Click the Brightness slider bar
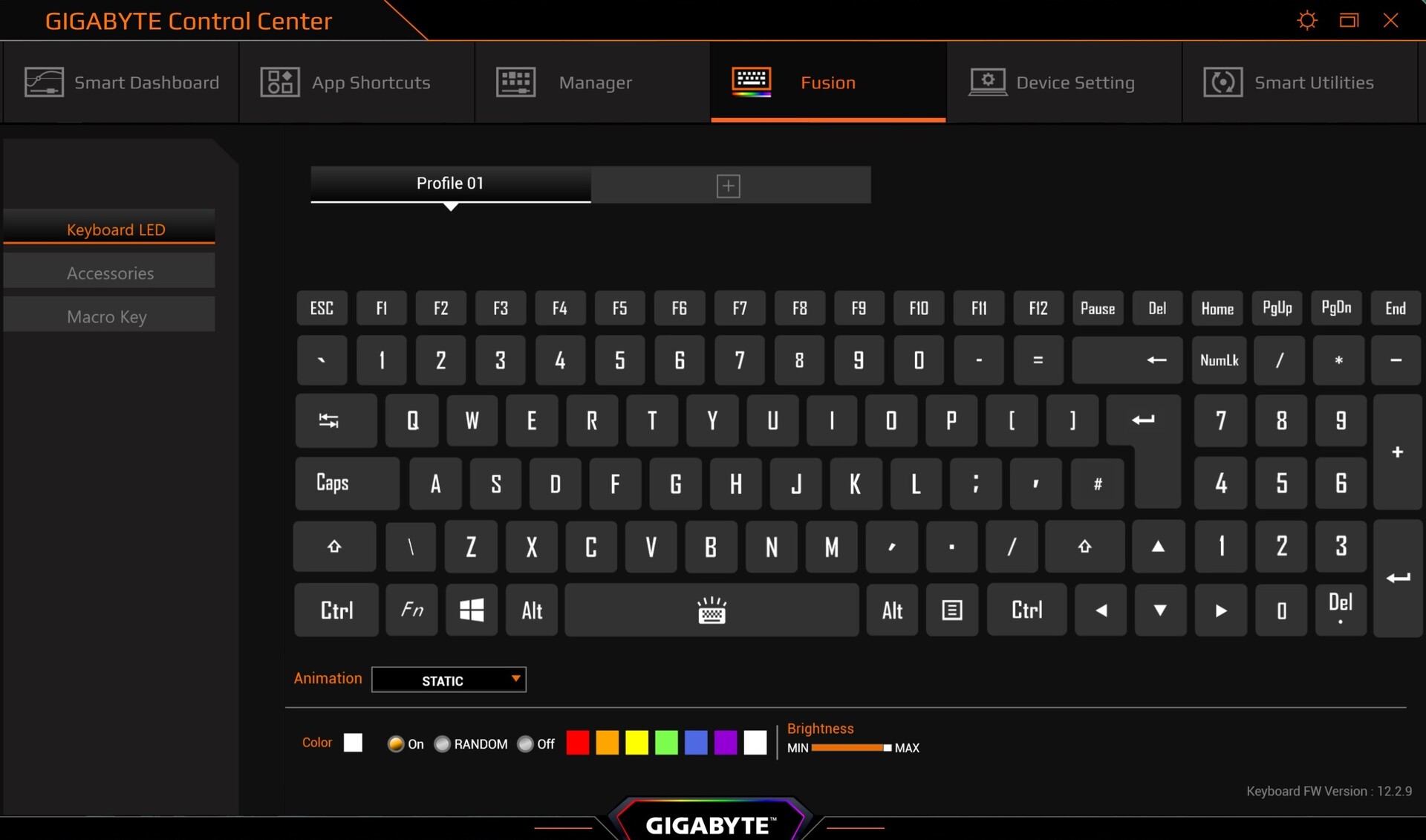The height and width of the screenshot is (840, 1426). (851, 748)
